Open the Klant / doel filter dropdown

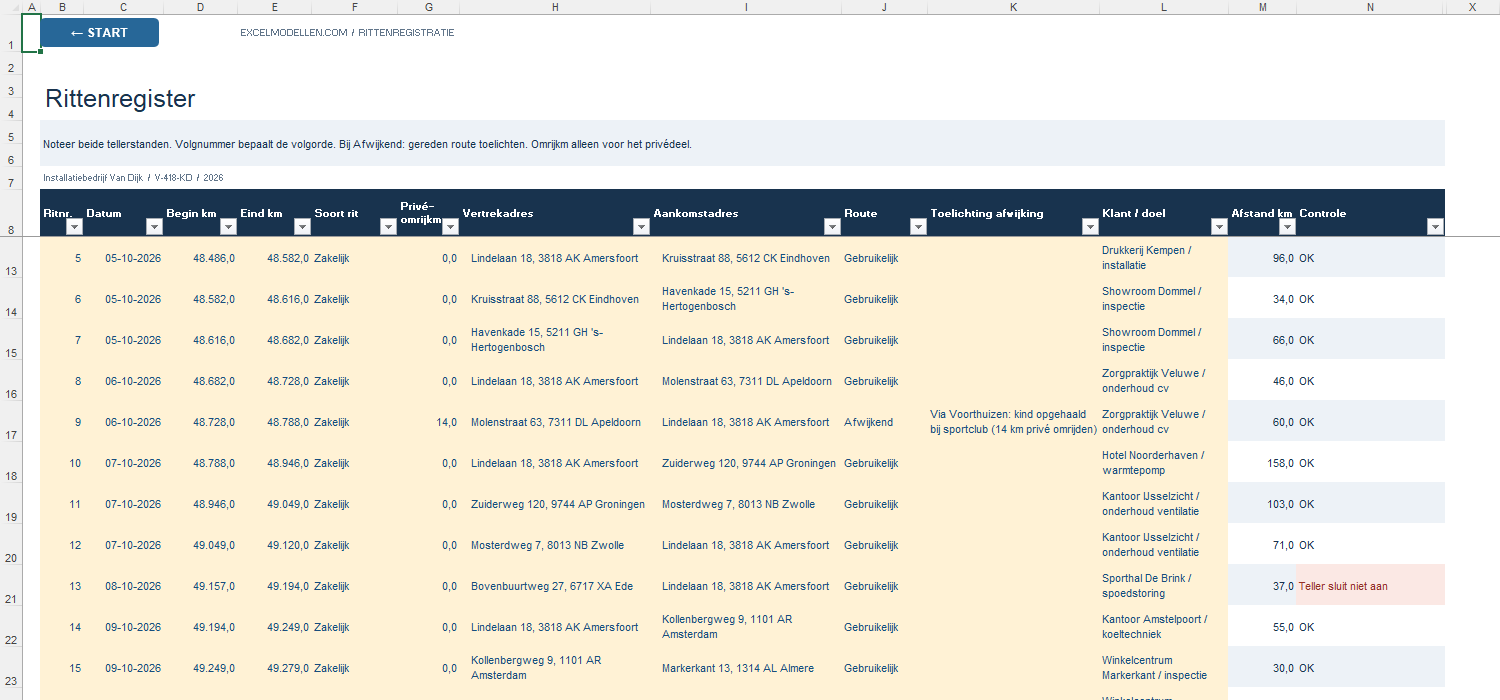pos(1219,227)
